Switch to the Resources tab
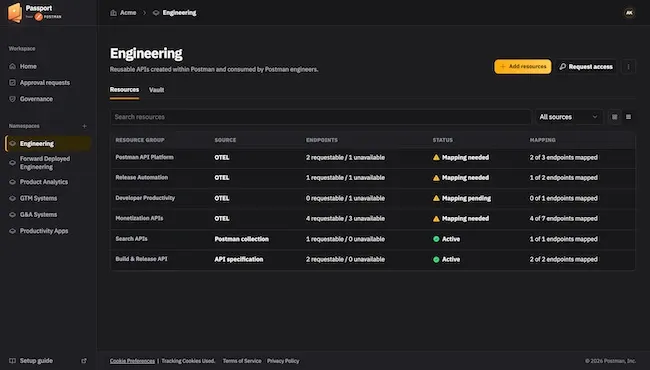The image size is (650, 370). click(x=124, y=90)
